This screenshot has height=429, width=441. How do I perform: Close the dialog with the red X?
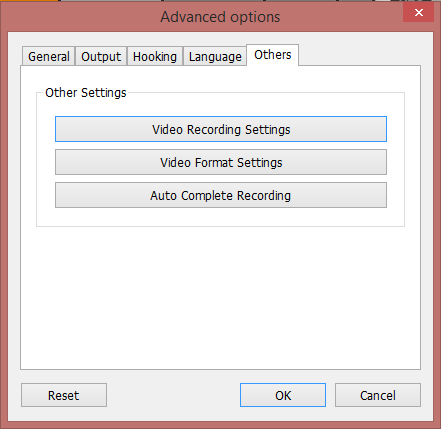(419, 13)
